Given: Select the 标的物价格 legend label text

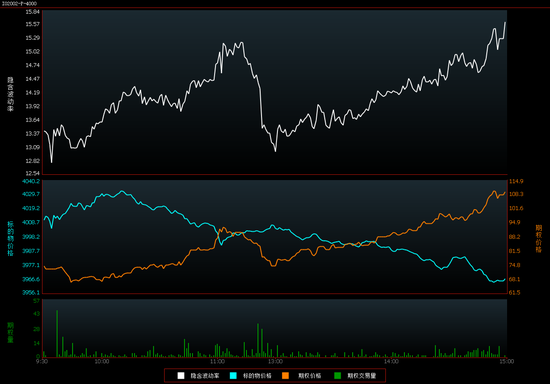Looking at the screenshot, I should coord(257,376).
